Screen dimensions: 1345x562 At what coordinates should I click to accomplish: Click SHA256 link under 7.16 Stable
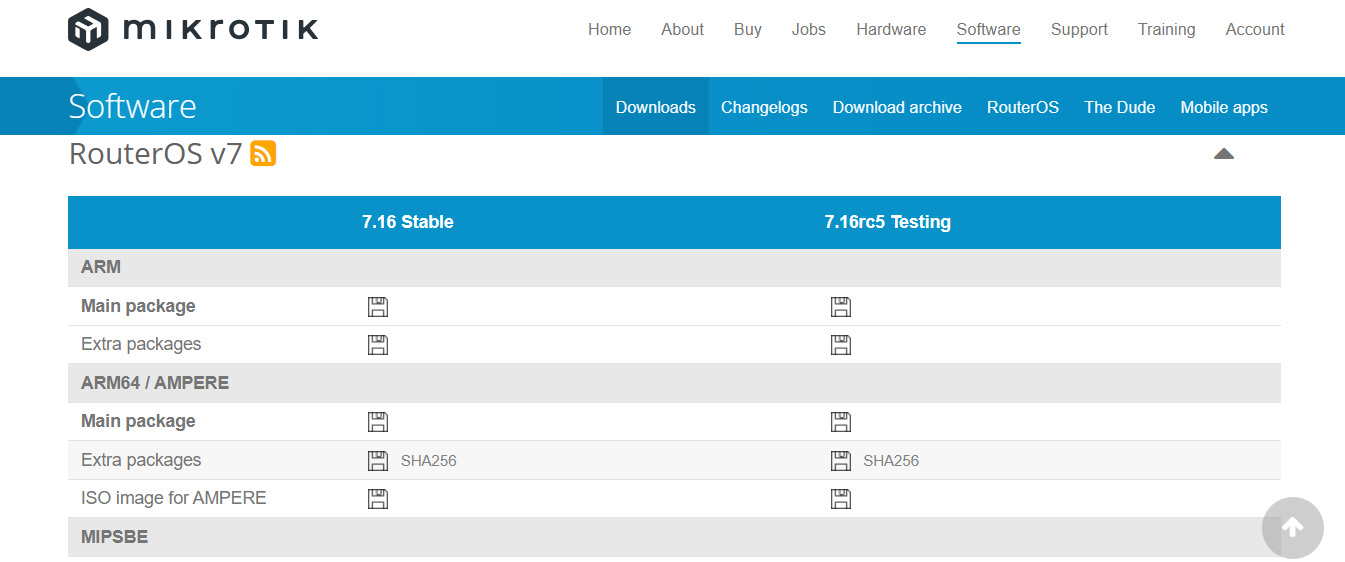(x=428, y=461)
